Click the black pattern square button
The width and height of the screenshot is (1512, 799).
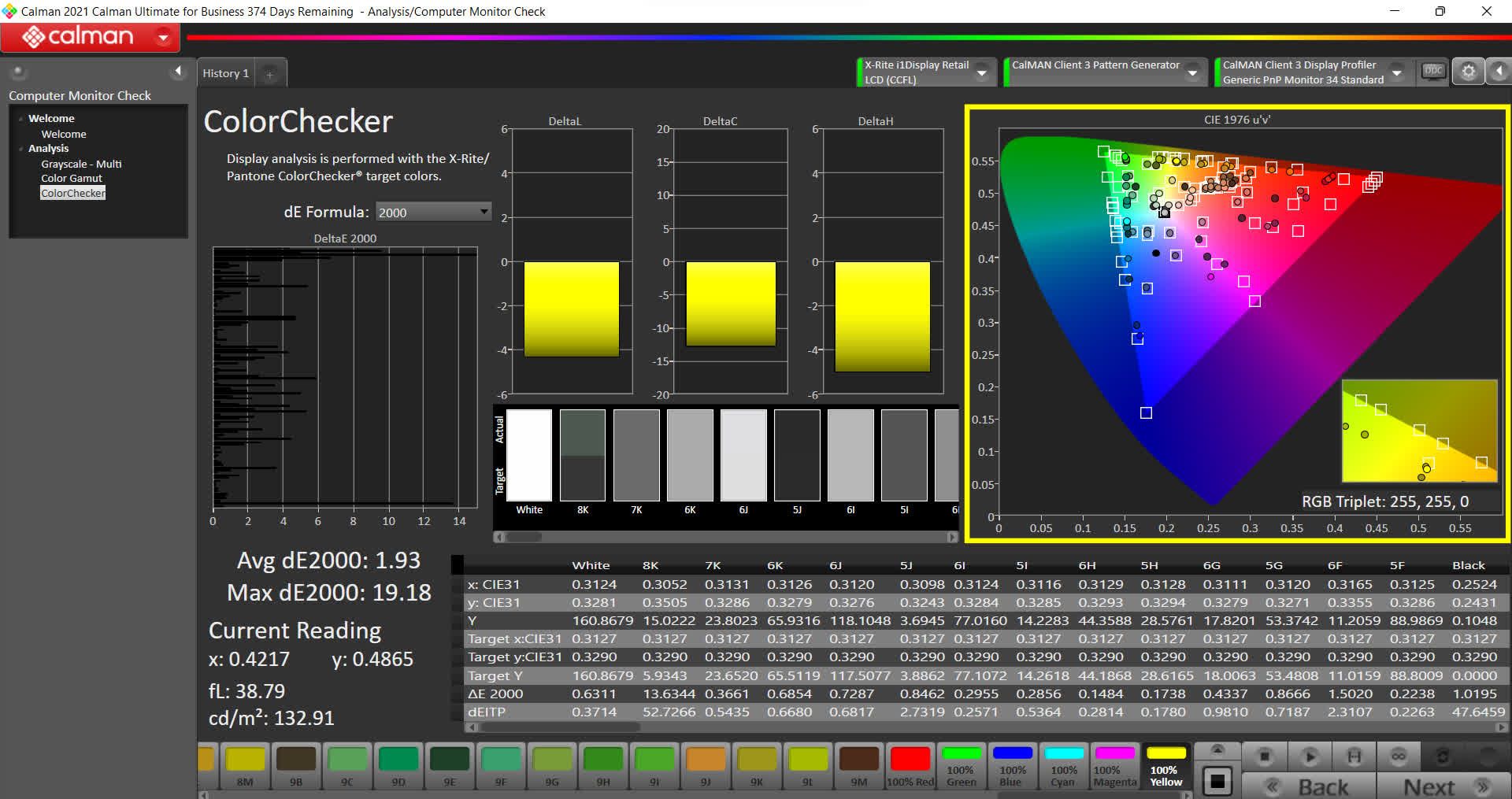click(x=1217, y=781)
